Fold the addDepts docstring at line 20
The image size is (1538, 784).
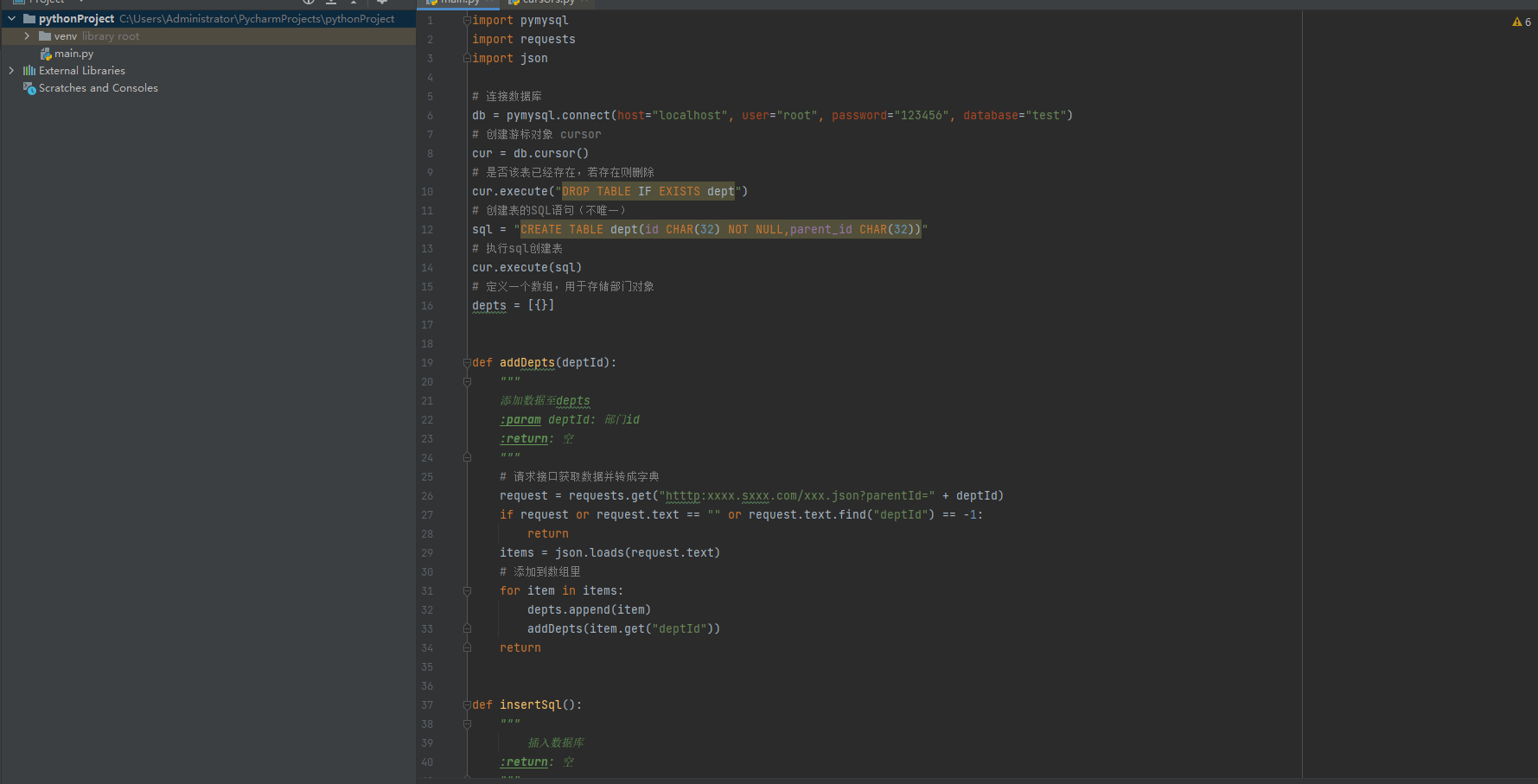[467, 382]
